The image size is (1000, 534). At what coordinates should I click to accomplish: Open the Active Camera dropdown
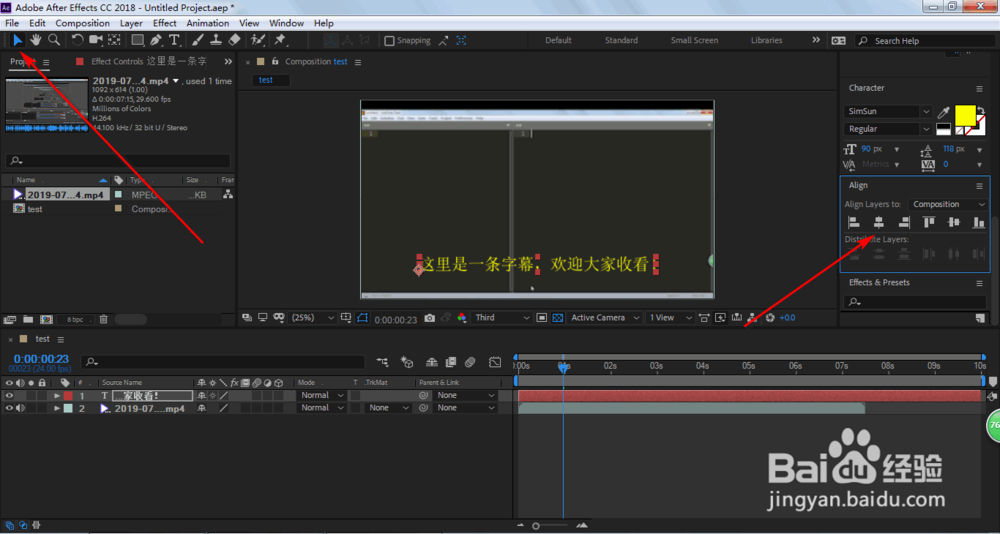(x=605, y=318)
